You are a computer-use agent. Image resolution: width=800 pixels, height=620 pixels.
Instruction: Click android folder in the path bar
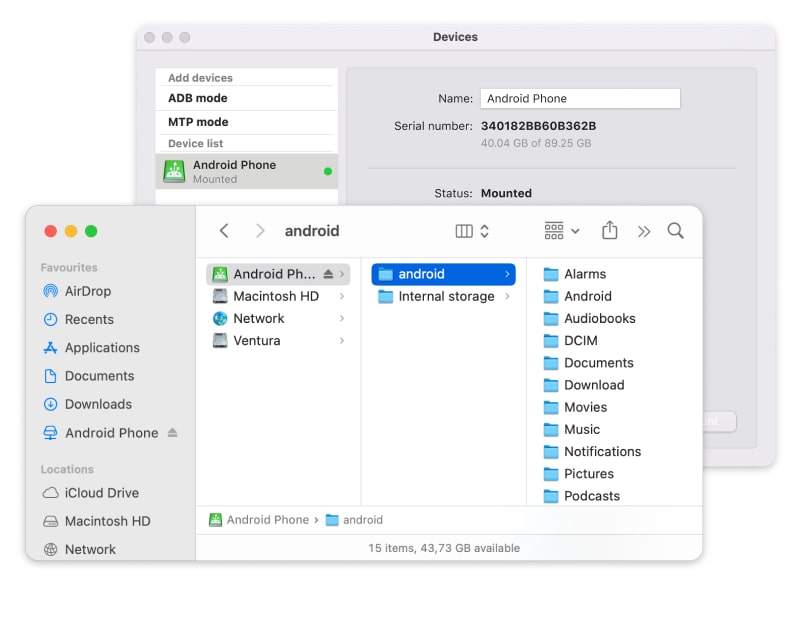click(354, 520)
